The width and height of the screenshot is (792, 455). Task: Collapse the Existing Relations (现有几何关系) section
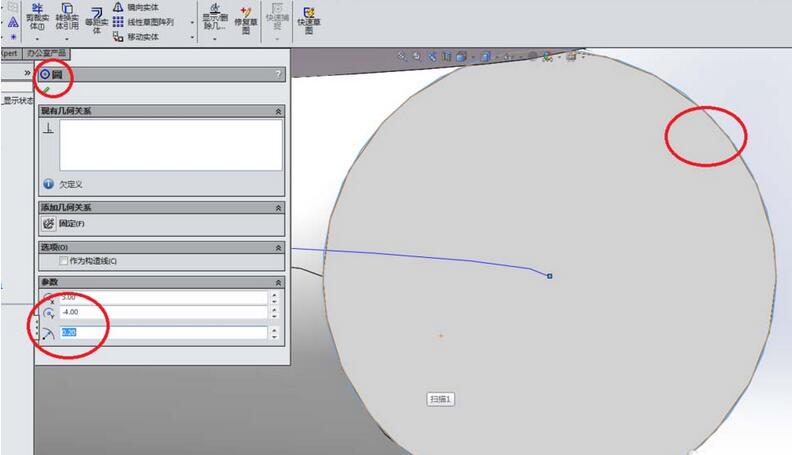point(278,111)
